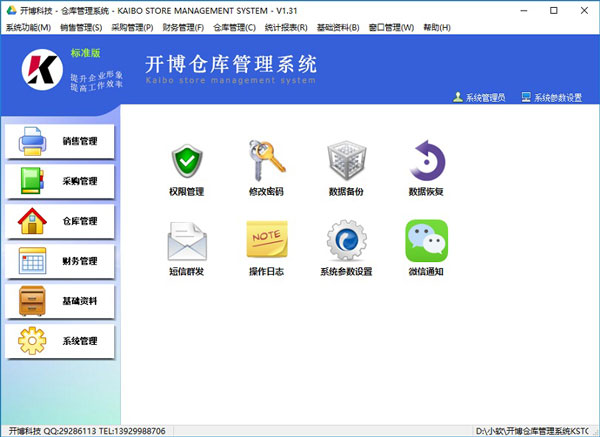
Task: Open 操作日志 note icon
Action: tap(267, 239)
